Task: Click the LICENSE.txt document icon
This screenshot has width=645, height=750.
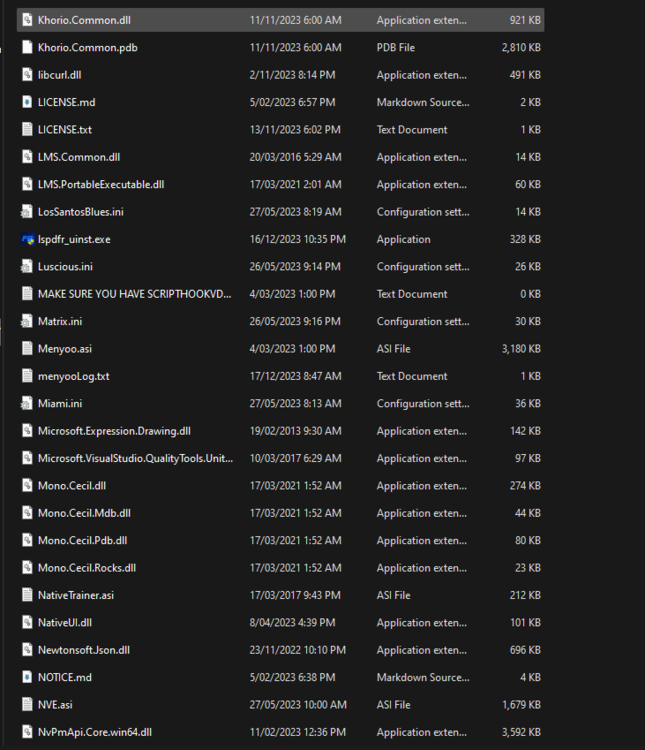Action: tap(27, 130)
